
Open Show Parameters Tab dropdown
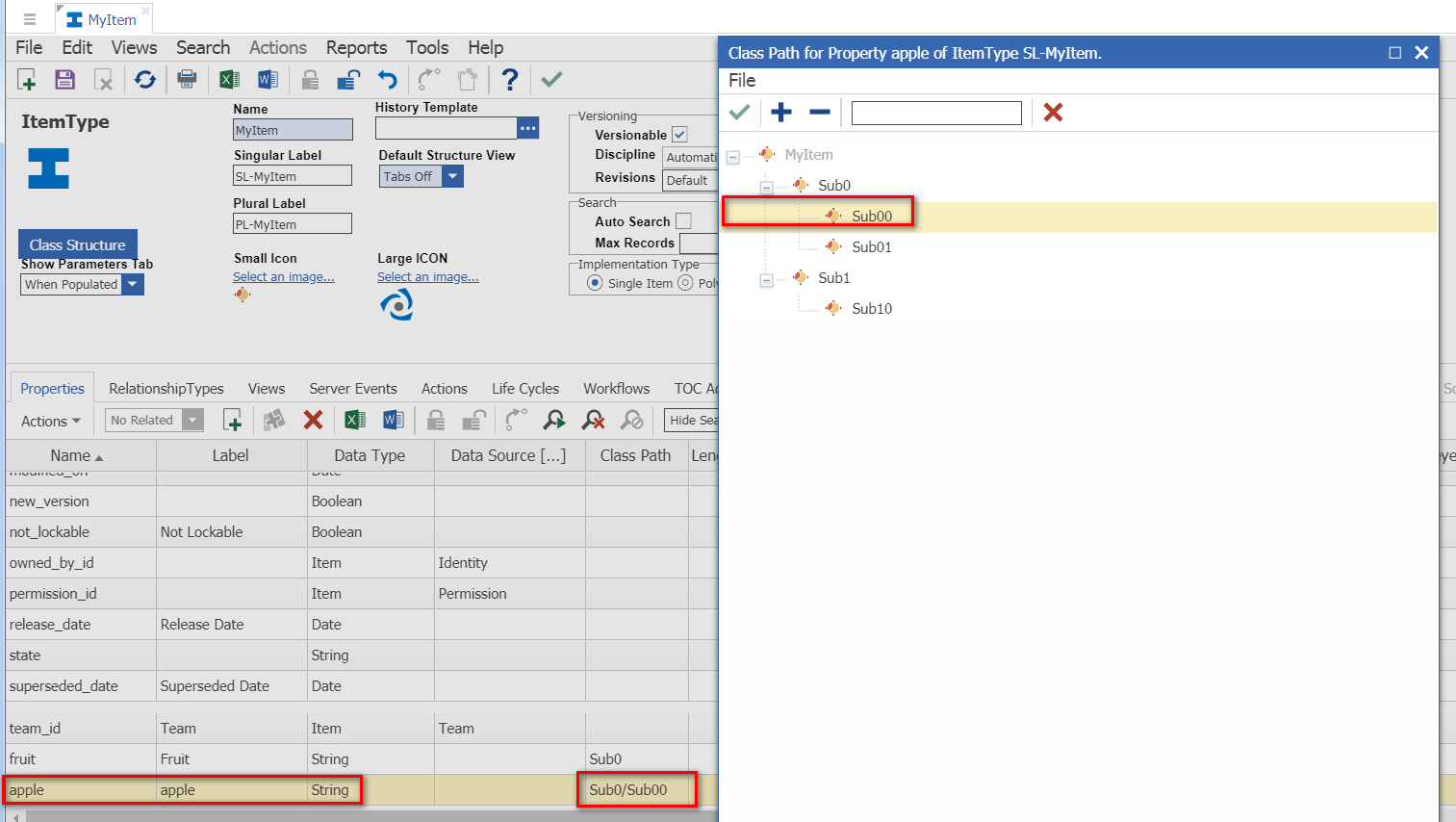[x=133, y=284]
